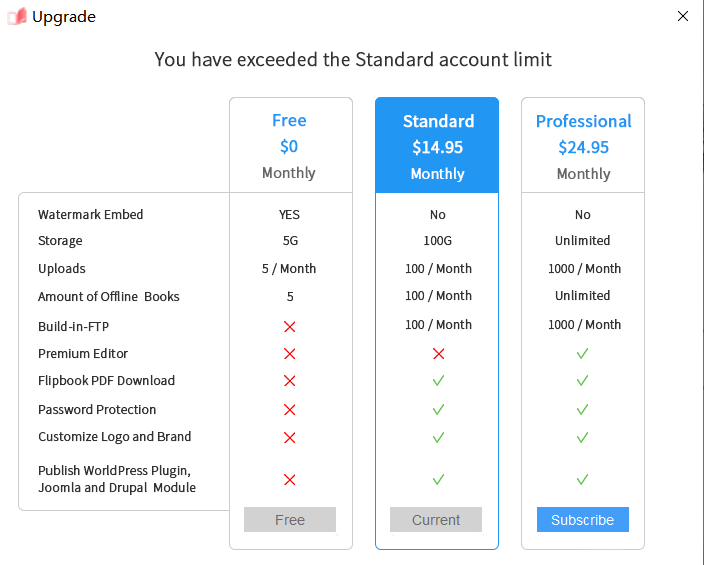Click the Current button under Standard plan
This screenshot has height=565, width=704.
coord(436,520)
